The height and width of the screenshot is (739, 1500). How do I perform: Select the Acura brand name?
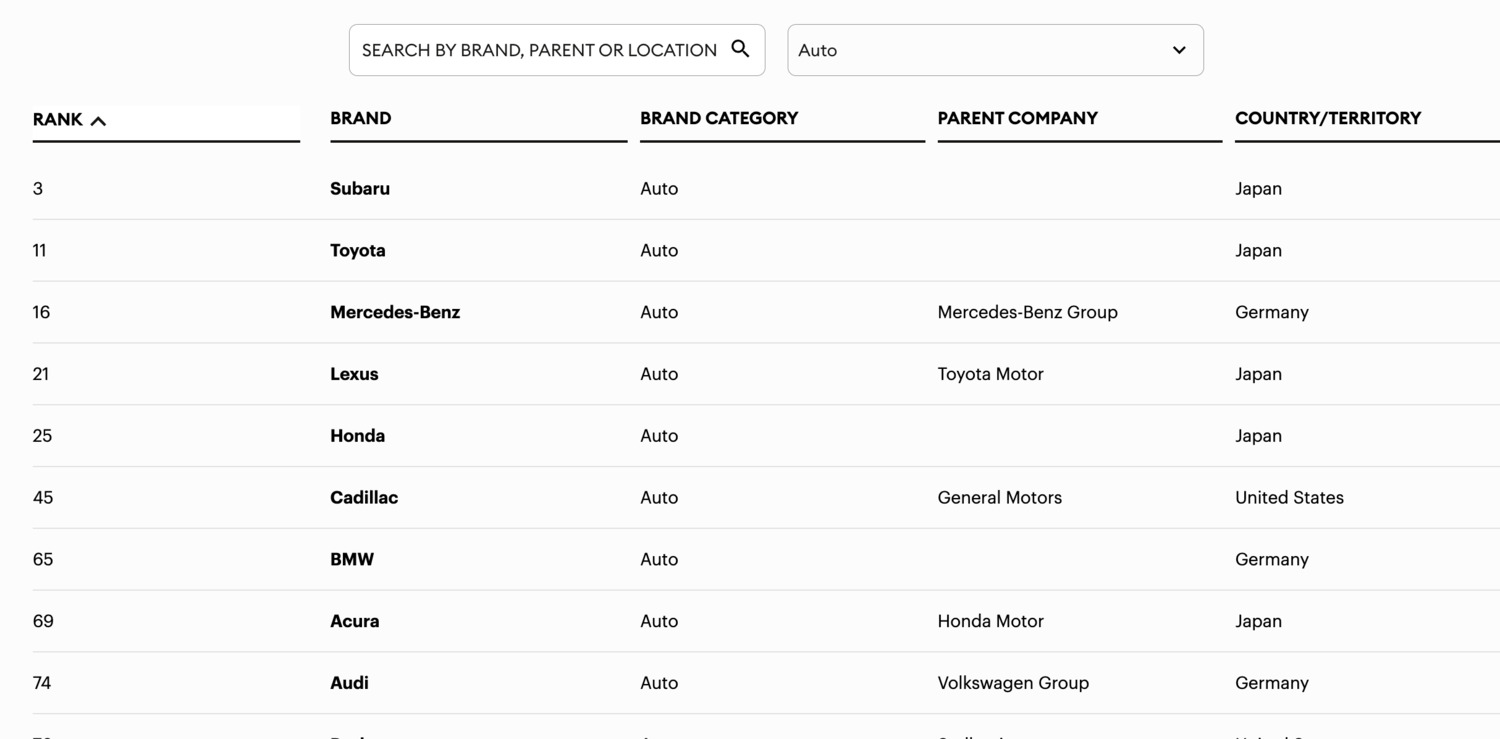click(355, 621)
